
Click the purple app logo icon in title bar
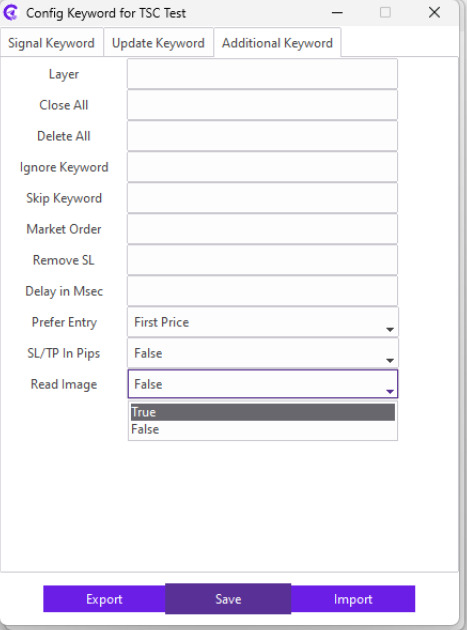pyautogui.click(x=11, y=13)
